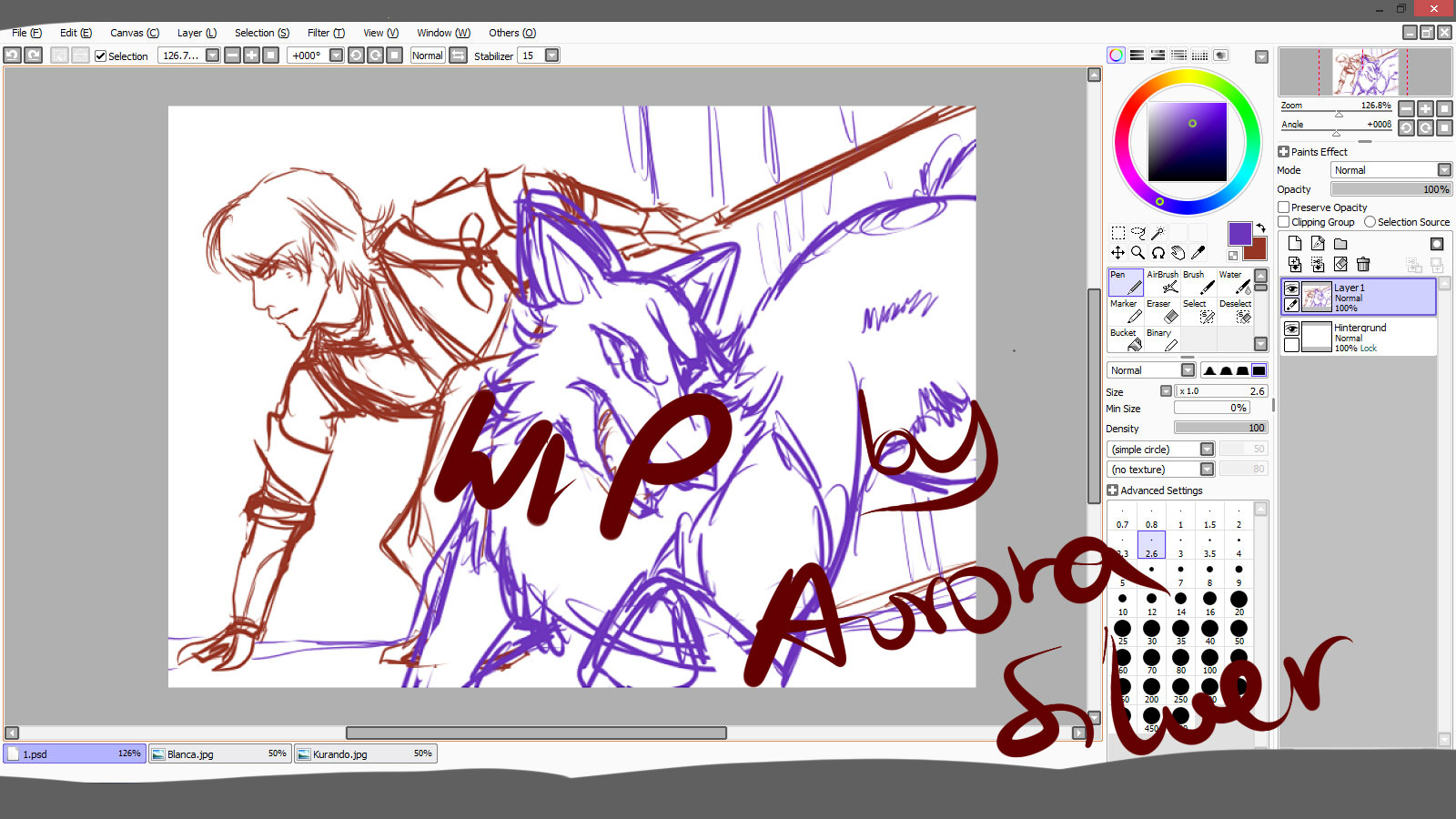The width and height of the screenshot is (1456, 819).
Task: Open the zoom percentage dropdown in toolbar
Action: (x=212, y=56)
